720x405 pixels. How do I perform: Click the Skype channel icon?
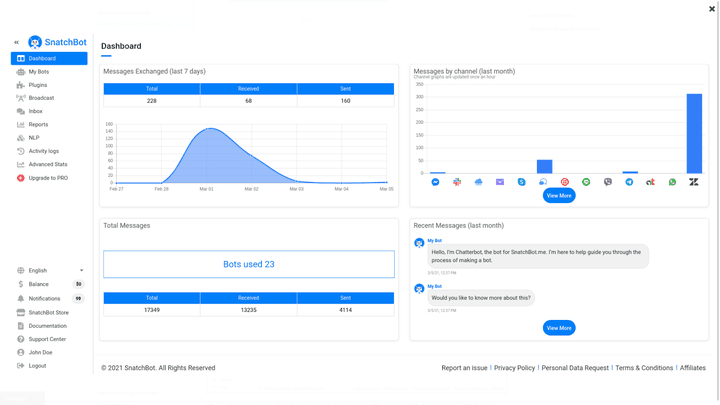point(522,182)
